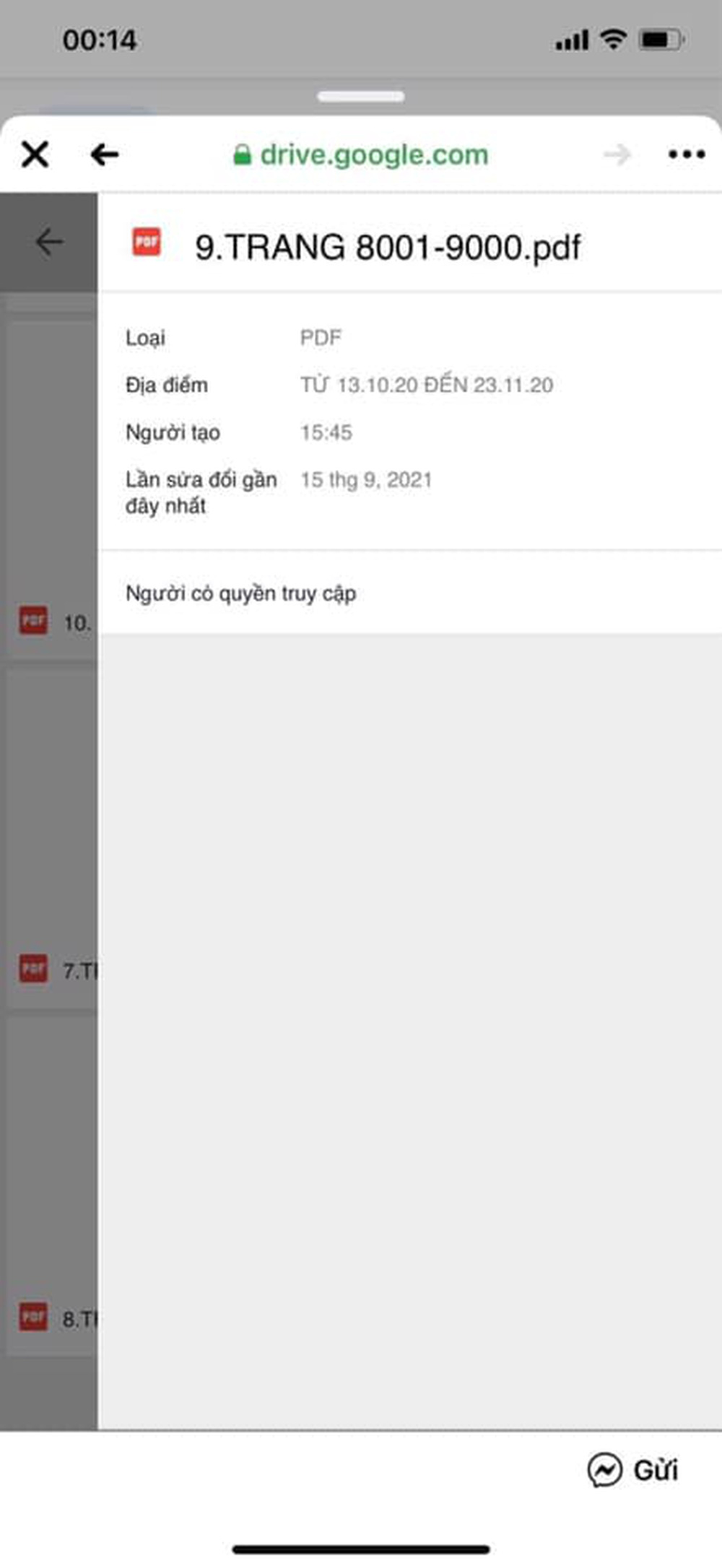
Task: Open the three-dot more options menu
Action: [687, 154]
